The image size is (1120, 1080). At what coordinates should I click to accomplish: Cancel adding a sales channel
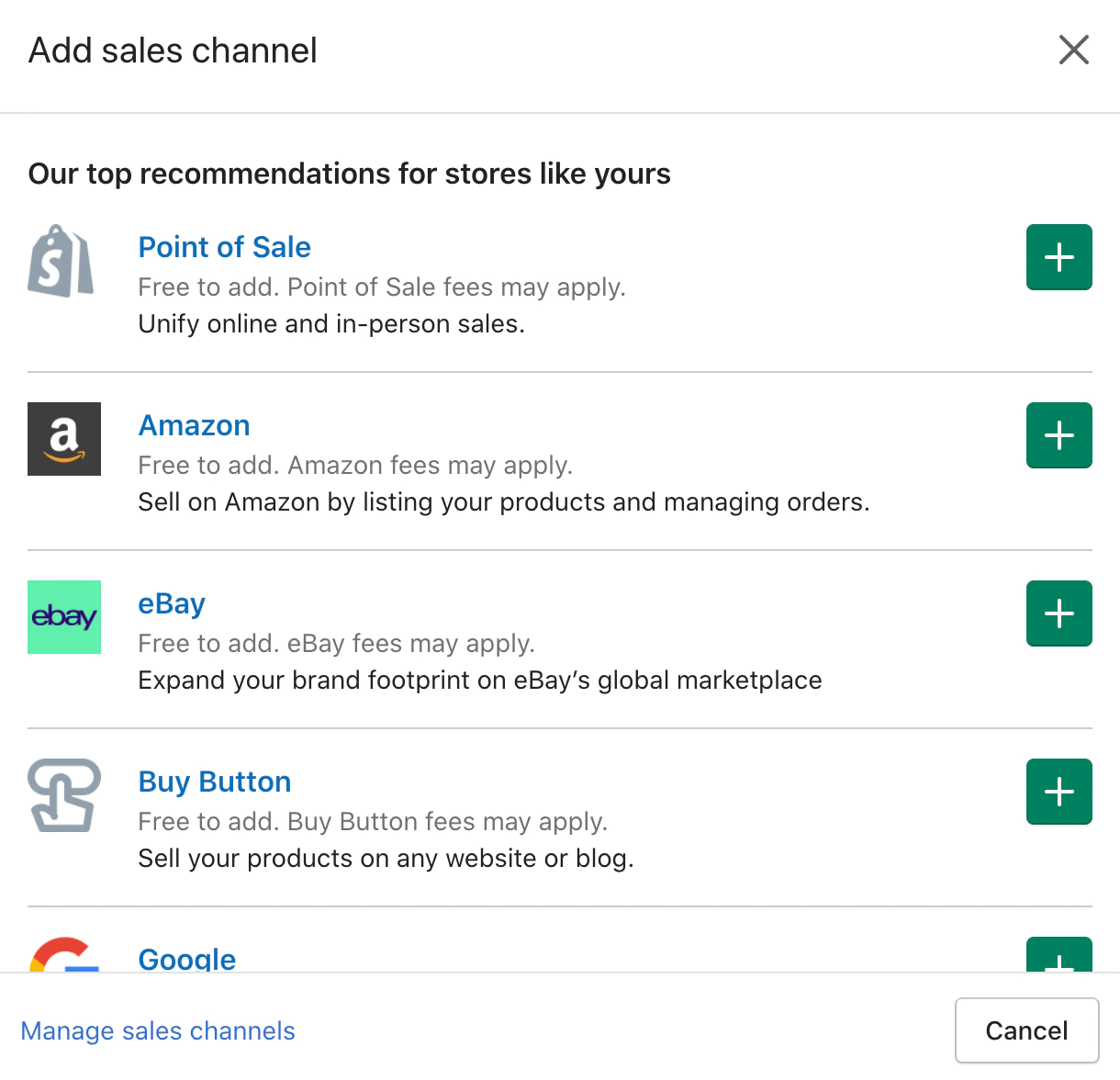coord(1026,1030)
